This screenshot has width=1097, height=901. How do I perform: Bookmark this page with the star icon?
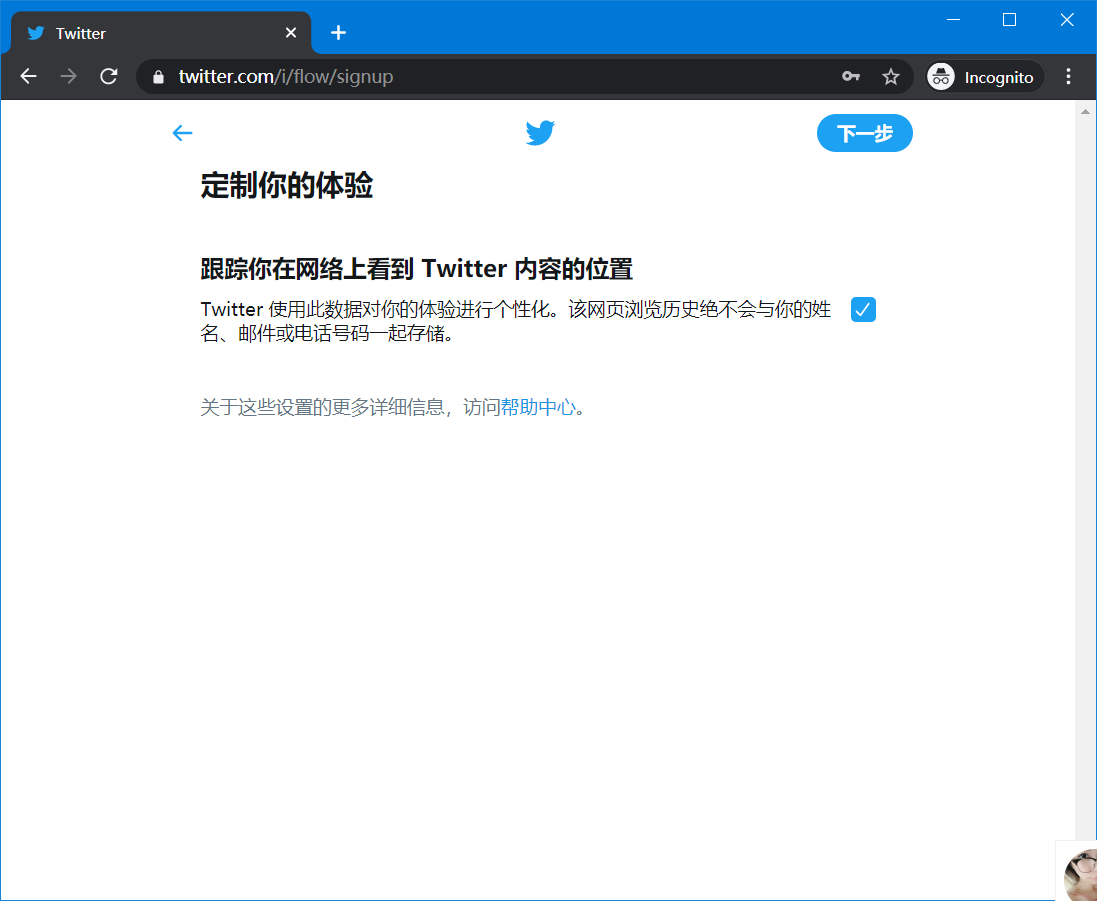[x=891, y=76]
